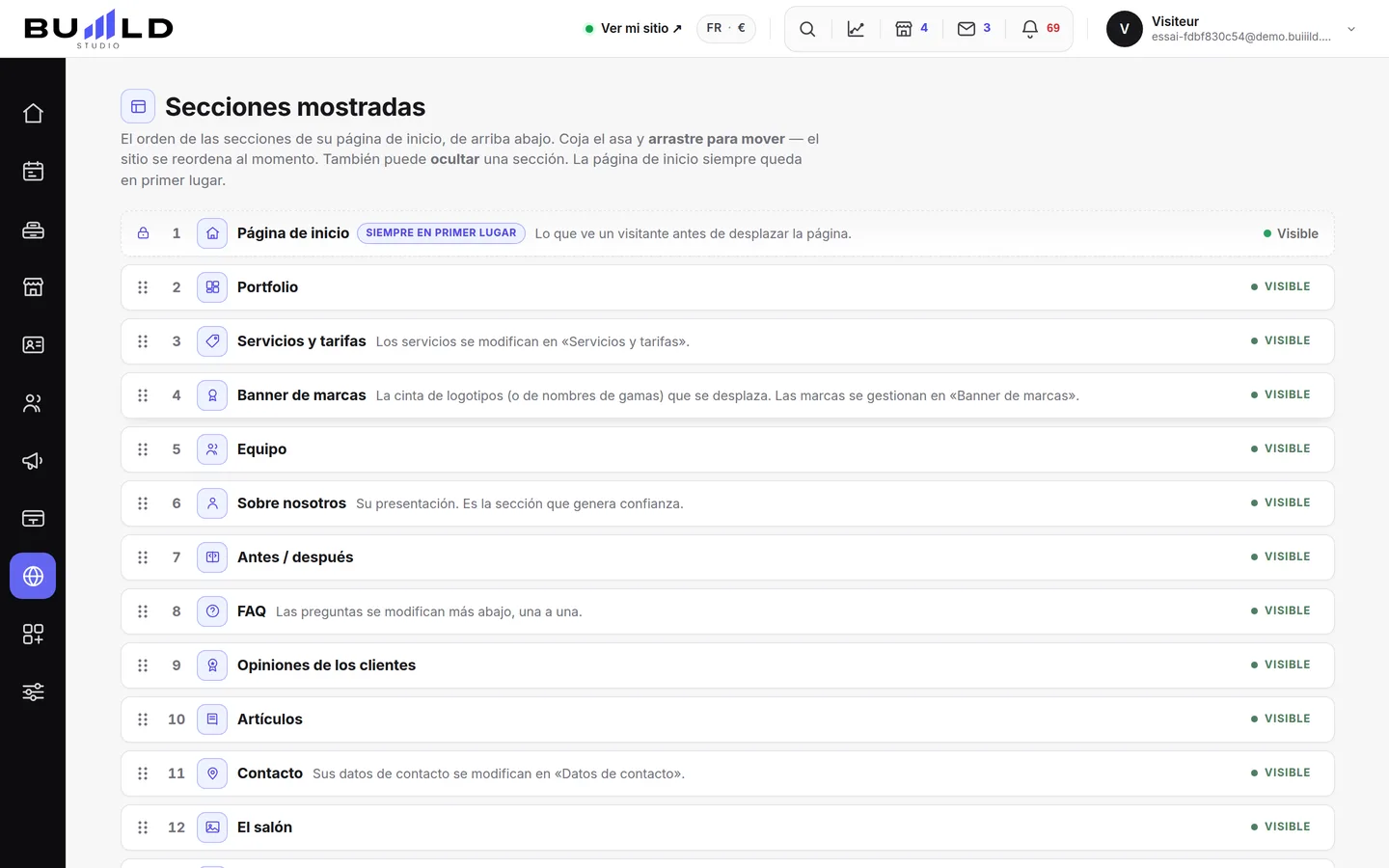The width and height of the screenshot is (1389, 868).
Task: Grab the drag handle of Equipo row
Action: [x=143, y=449]
